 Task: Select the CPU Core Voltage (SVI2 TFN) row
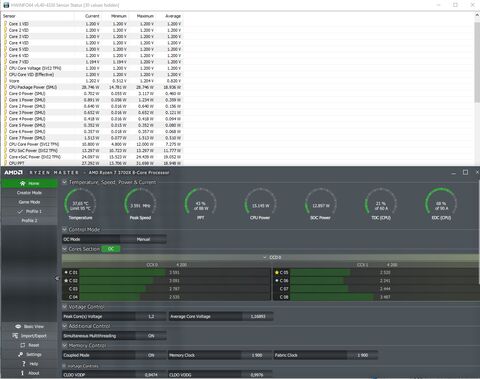tap(93, 68)
